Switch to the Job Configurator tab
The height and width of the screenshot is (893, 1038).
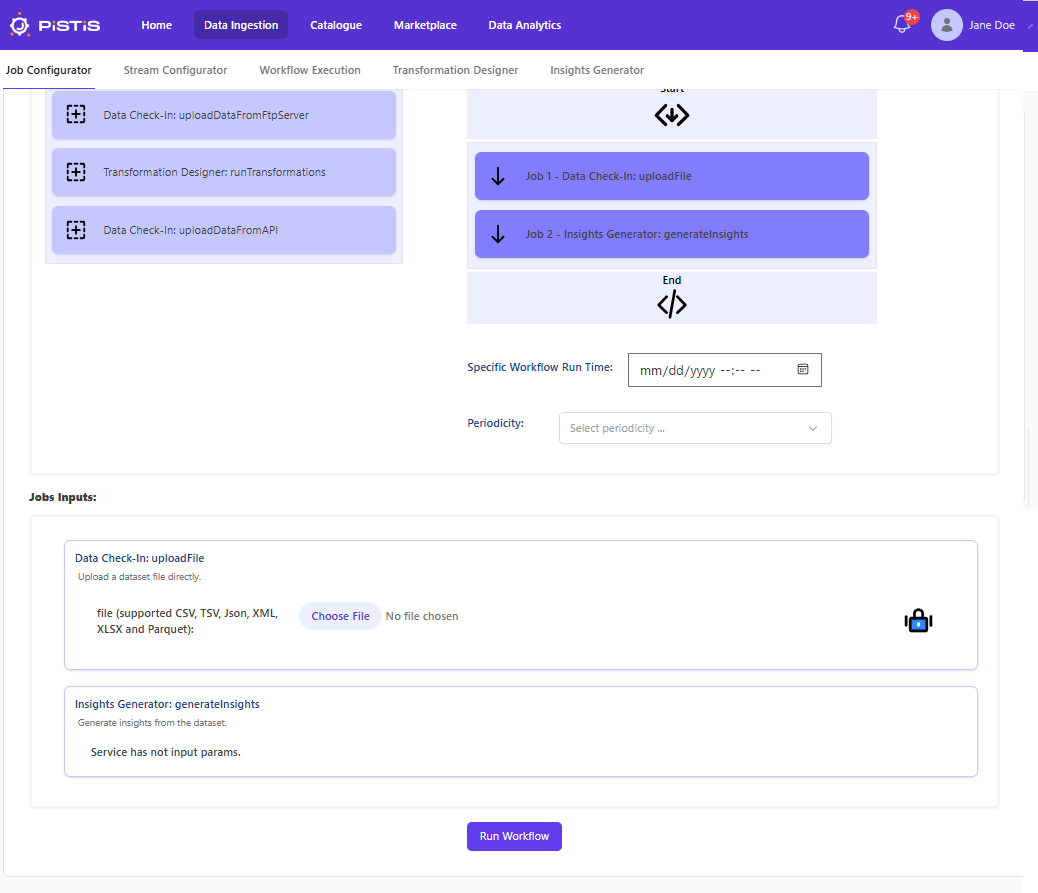(49, 70)
